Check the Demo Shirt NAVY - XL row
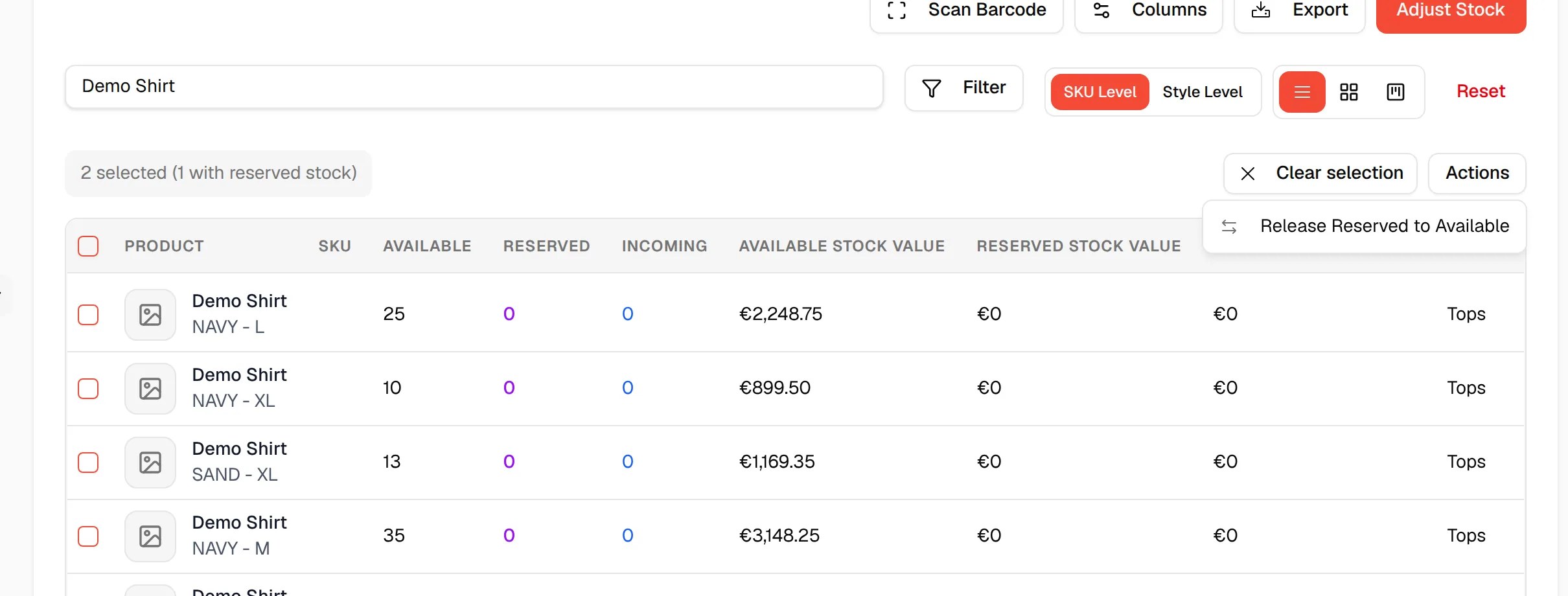1568x596 pixels. coord(88,389)
